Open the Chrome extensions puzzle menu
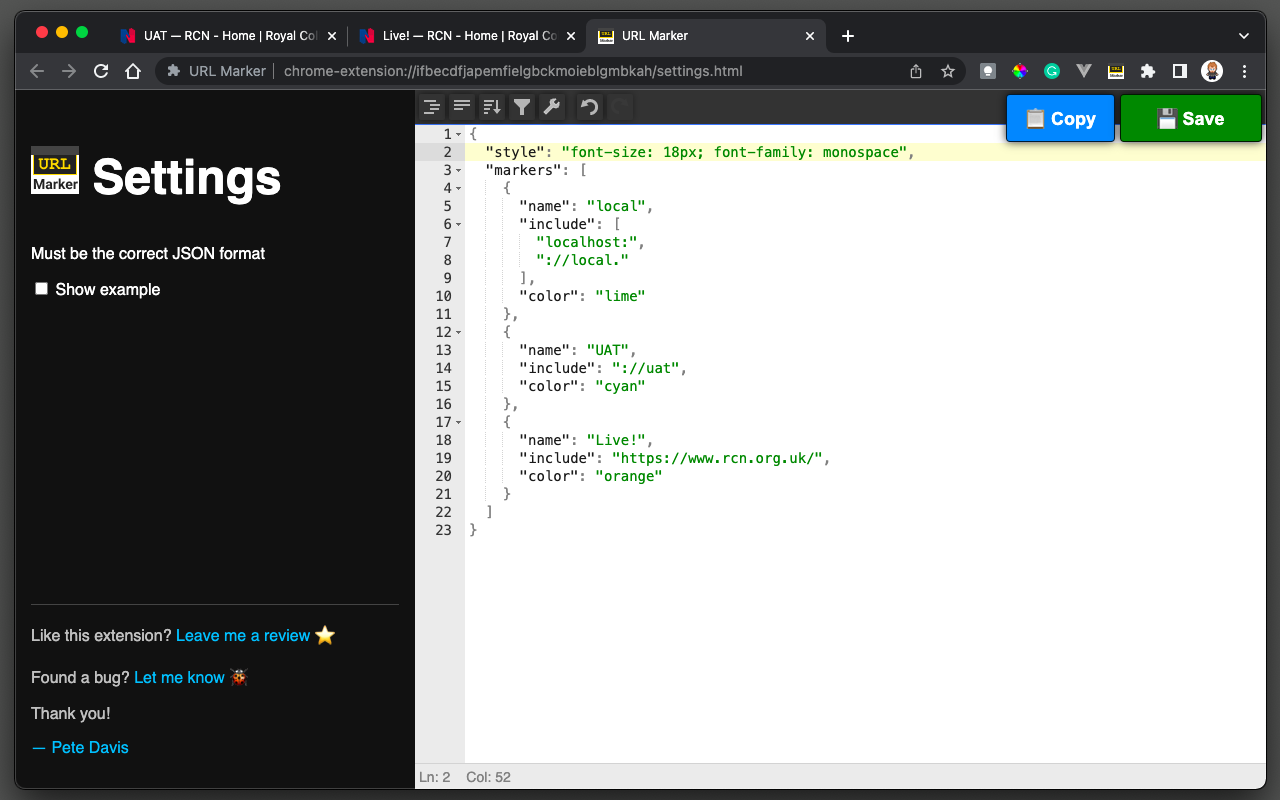The width and height of the screenshot is (1280, 800). [x=1148, y=71]
